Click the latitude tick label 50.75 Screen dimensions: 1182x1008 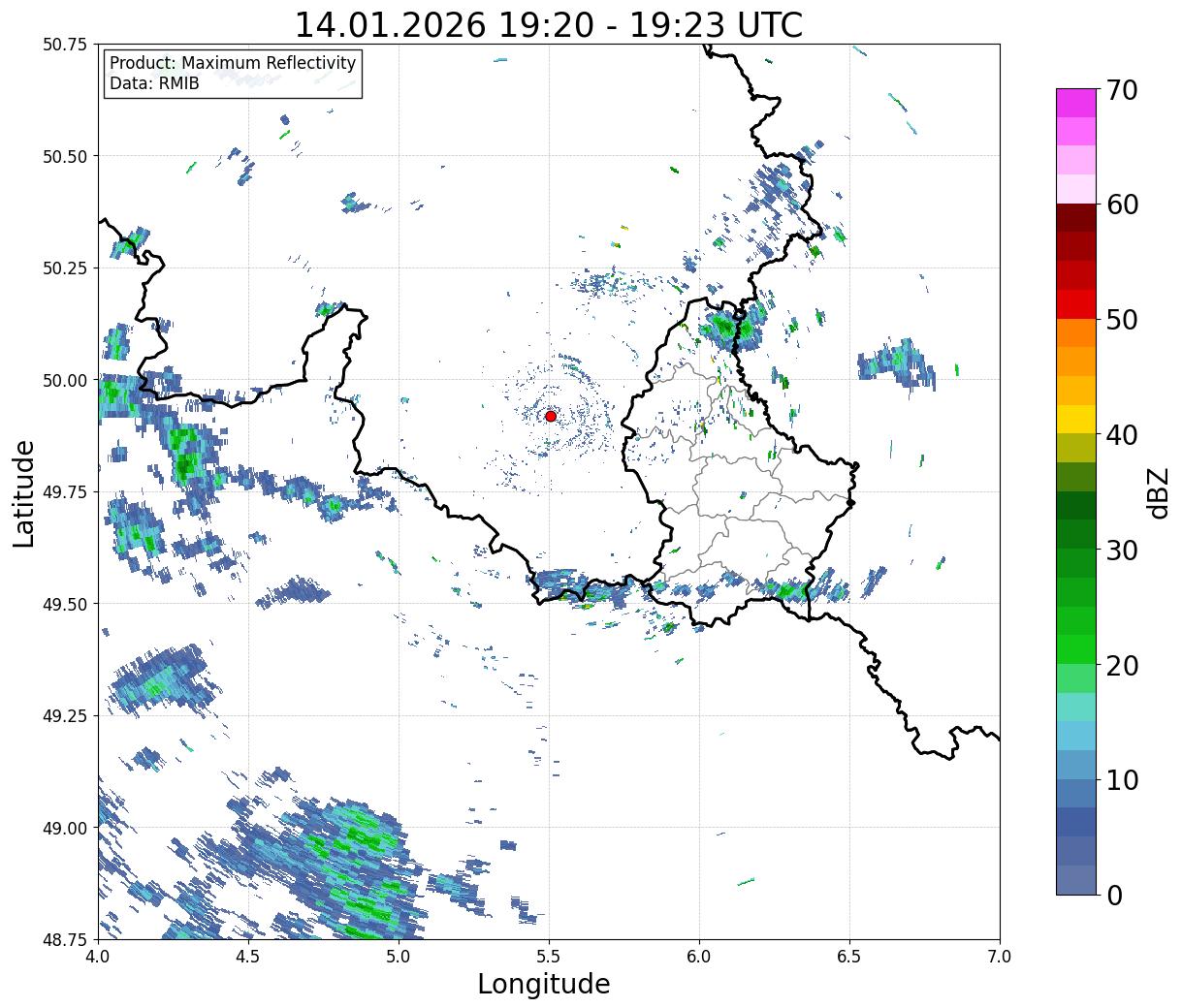pos(65,45)
